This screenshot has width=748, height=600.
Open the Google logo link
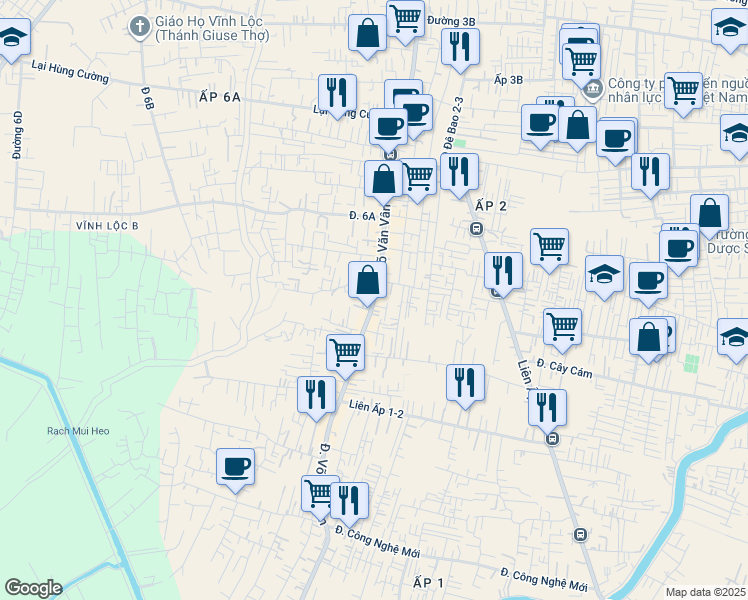click(x=33, y=588)
